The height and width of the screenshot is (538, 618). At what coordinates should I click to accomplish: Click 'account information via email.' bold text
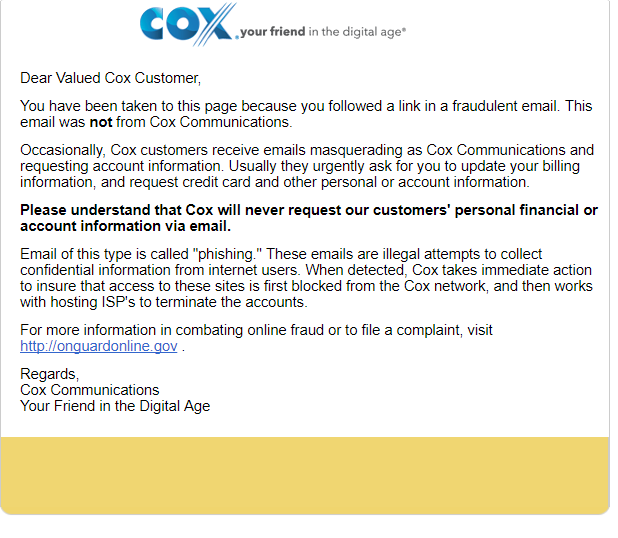point(125,226)
